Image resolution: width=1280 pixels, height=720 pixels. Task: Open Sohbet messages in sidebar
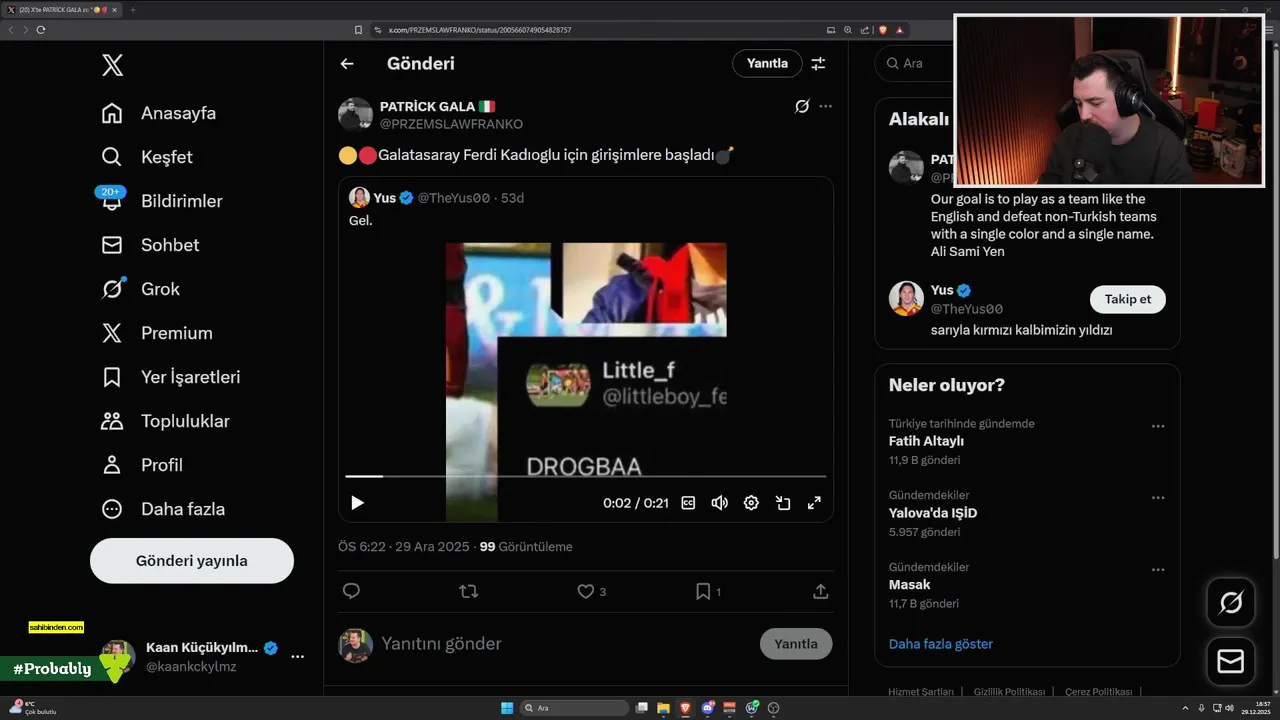(150, 245)
